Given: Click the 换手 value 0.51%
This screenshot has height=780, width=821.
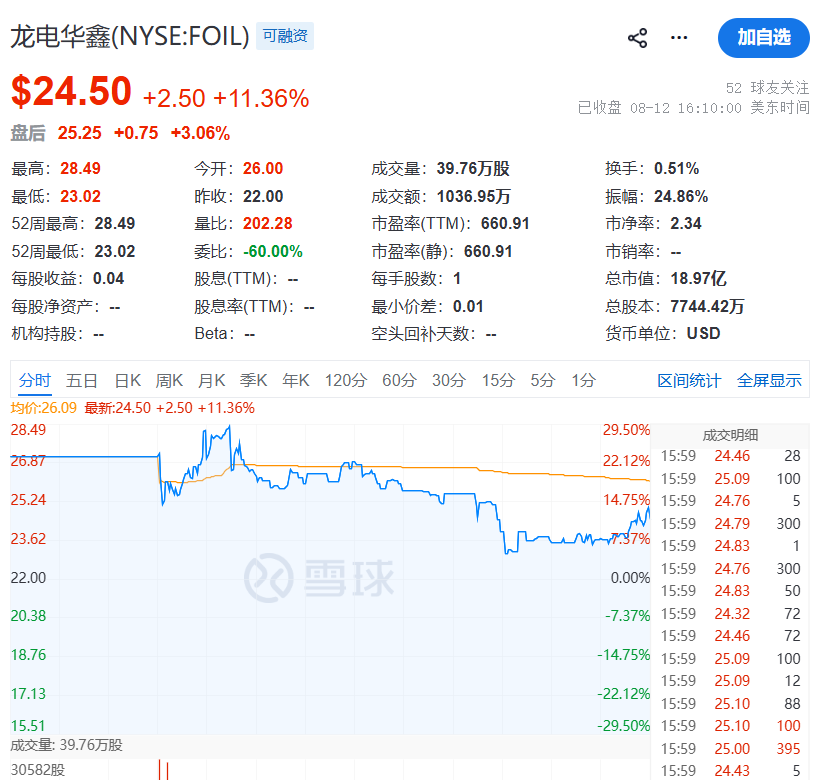Looking at the screenshot, I should 676,169.
